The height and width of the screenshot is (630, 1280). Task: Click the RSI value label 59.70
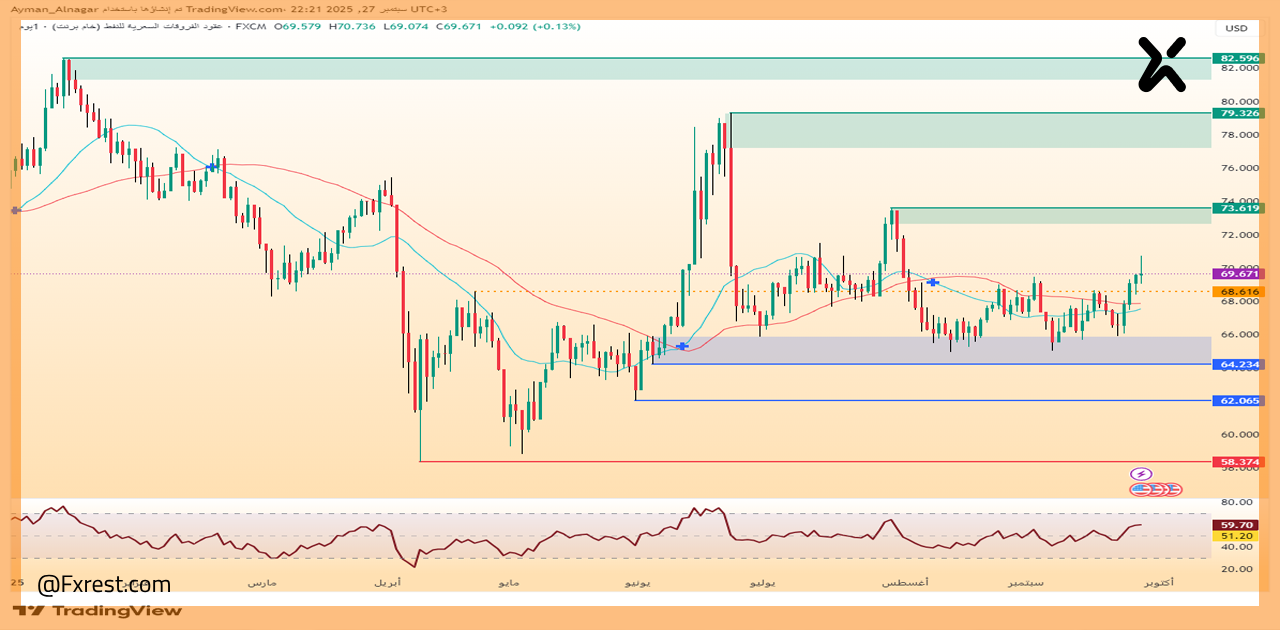click(1239, 524)
